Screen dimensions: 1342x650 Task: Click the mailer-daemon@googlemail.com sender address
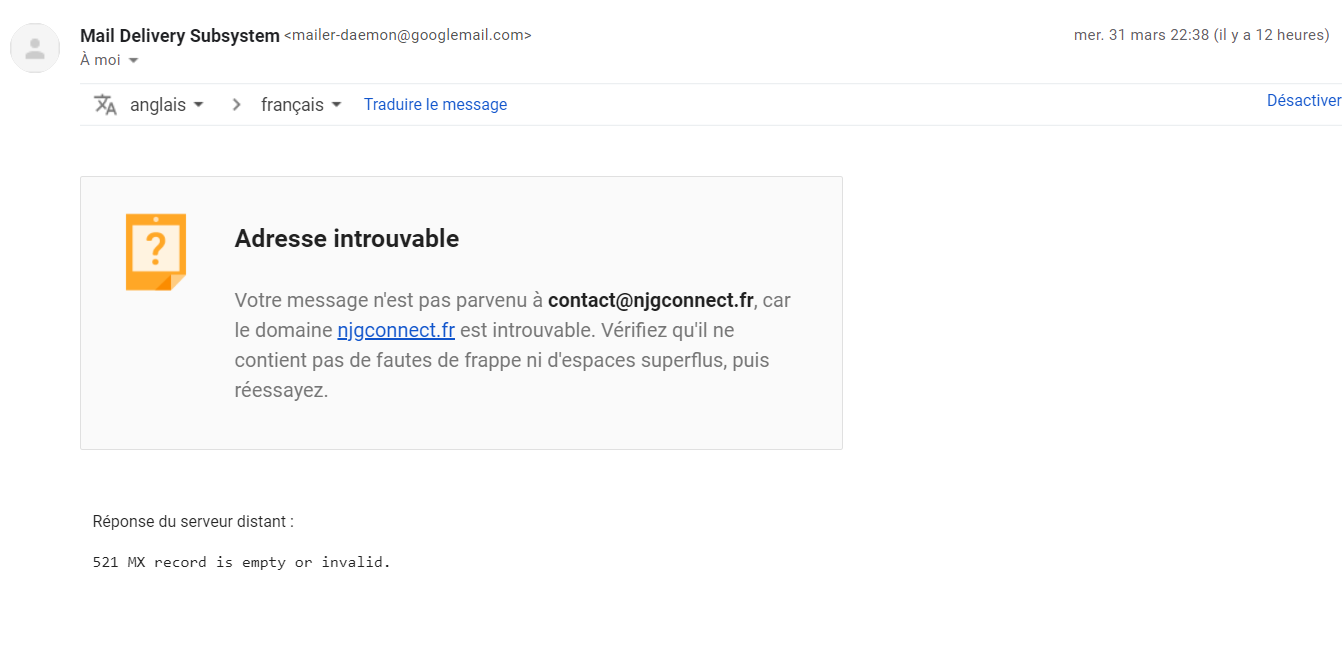pyautogui.click(x=408, y=35)
